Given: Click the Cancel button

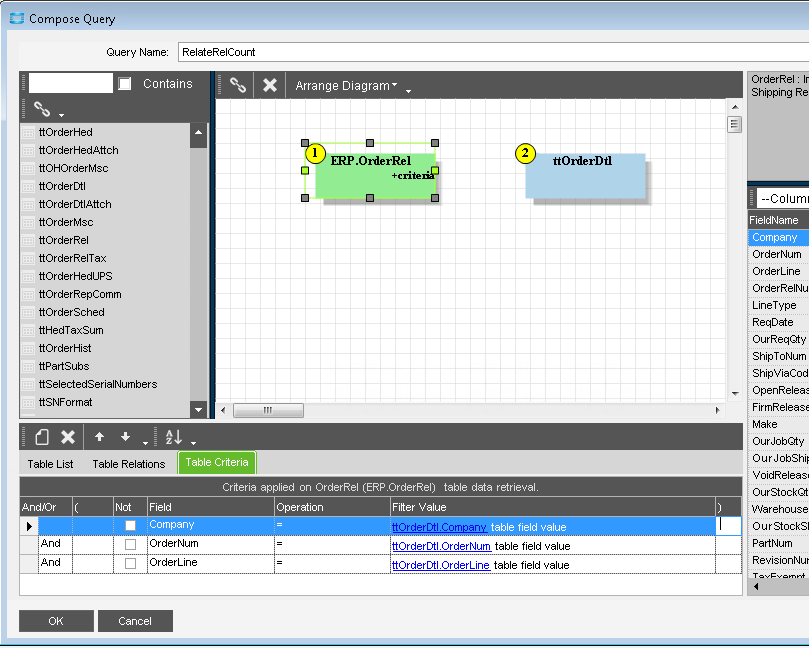Looking at the screenshot, I should click(135, 621).
